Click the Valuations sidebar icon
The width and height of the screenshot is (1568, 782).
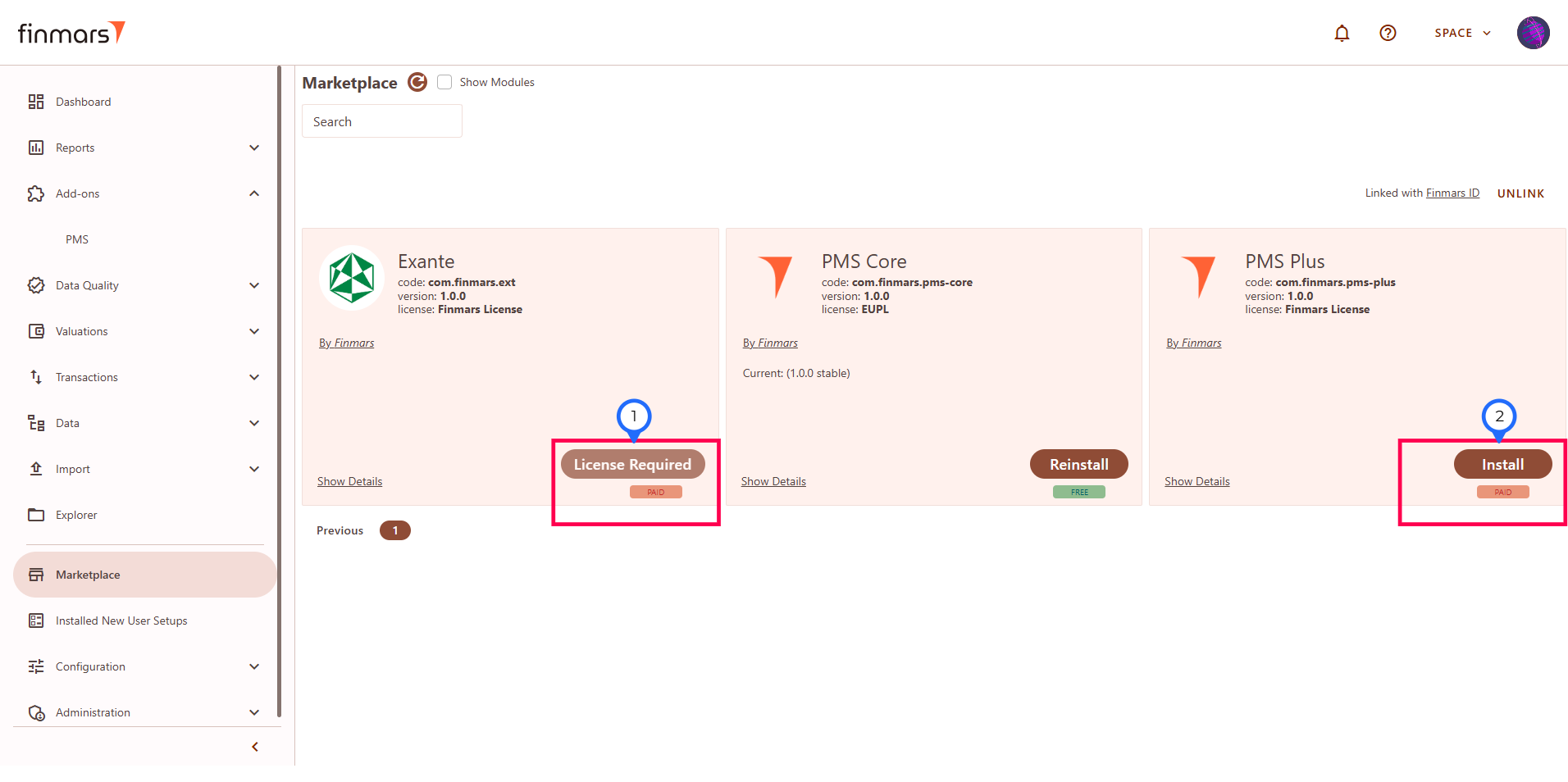36,331
